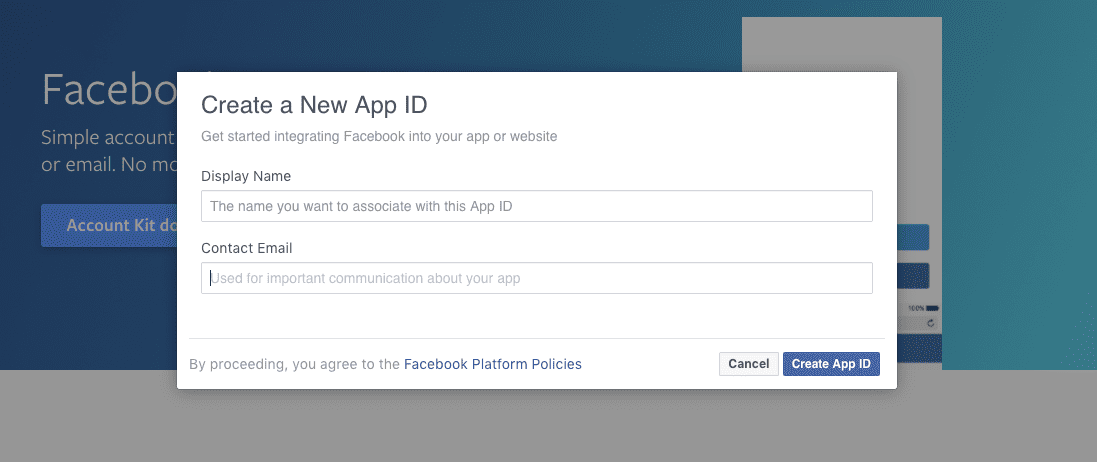Click the Create App ID button
This screenshot has width=1097, height=462.
[830, 364]
